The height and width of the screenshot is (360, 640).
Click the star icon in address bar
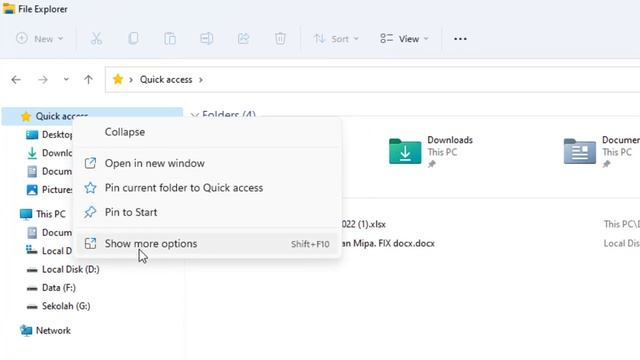tap(118, 79)
